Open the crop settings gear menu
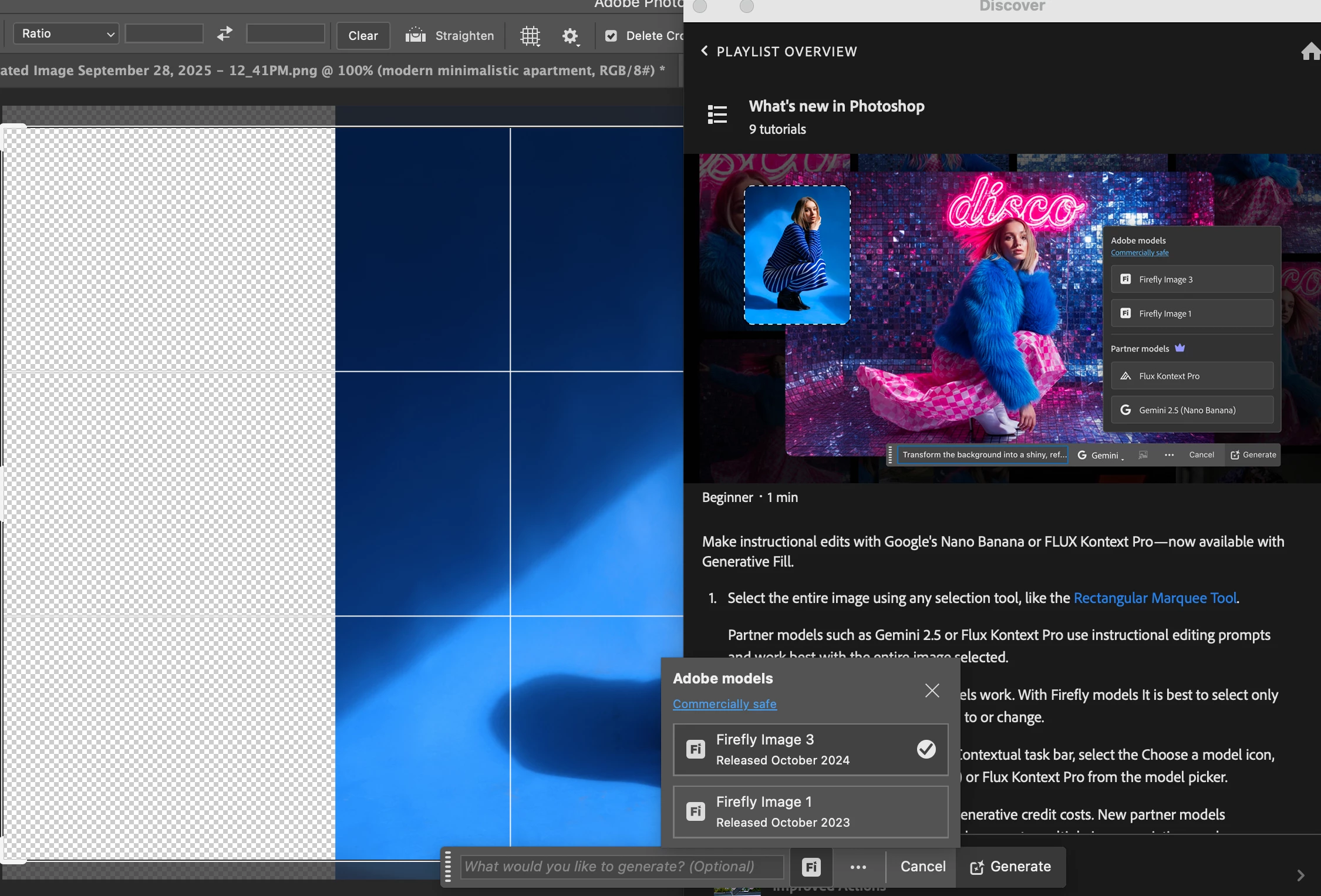This screenshot has height=896, width=1321. click(570, 36)
